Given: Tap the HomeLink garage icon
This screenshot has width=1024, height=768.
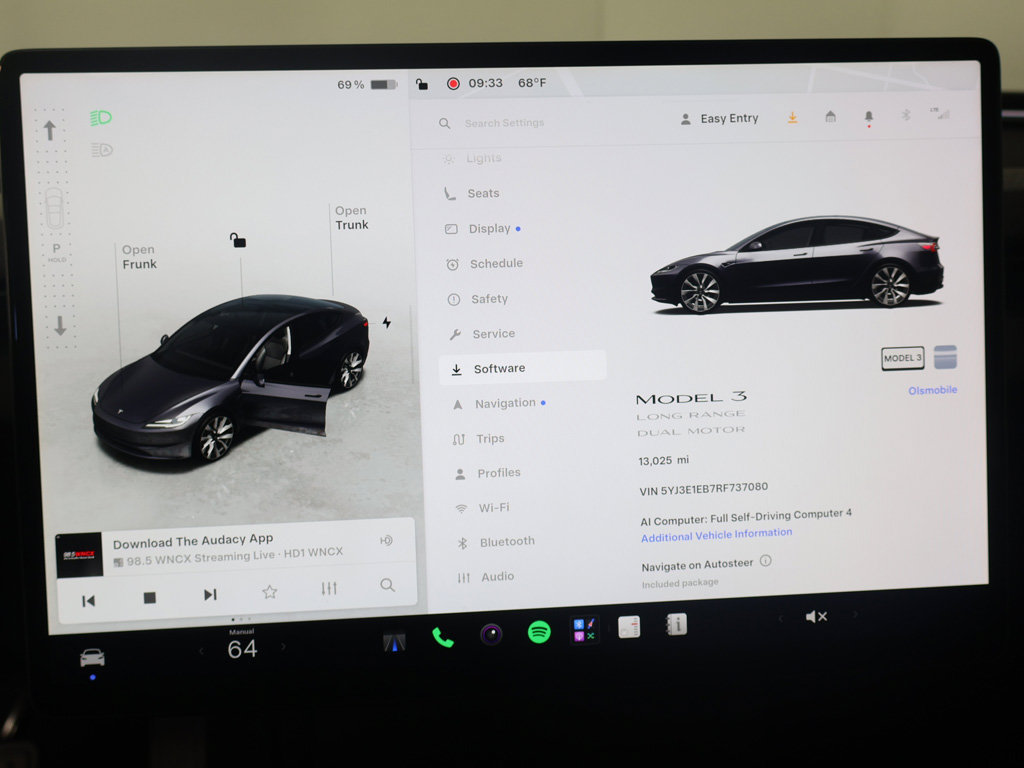Looking at the screenshot, I should point(830,116).
